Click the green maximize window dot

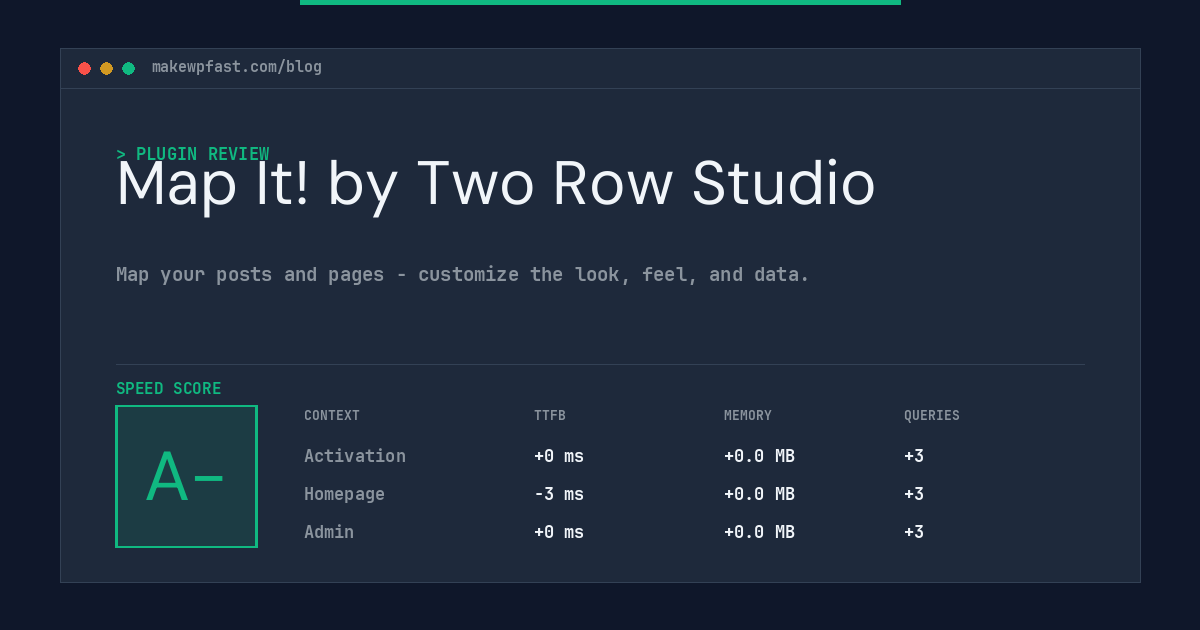[128, 68]
